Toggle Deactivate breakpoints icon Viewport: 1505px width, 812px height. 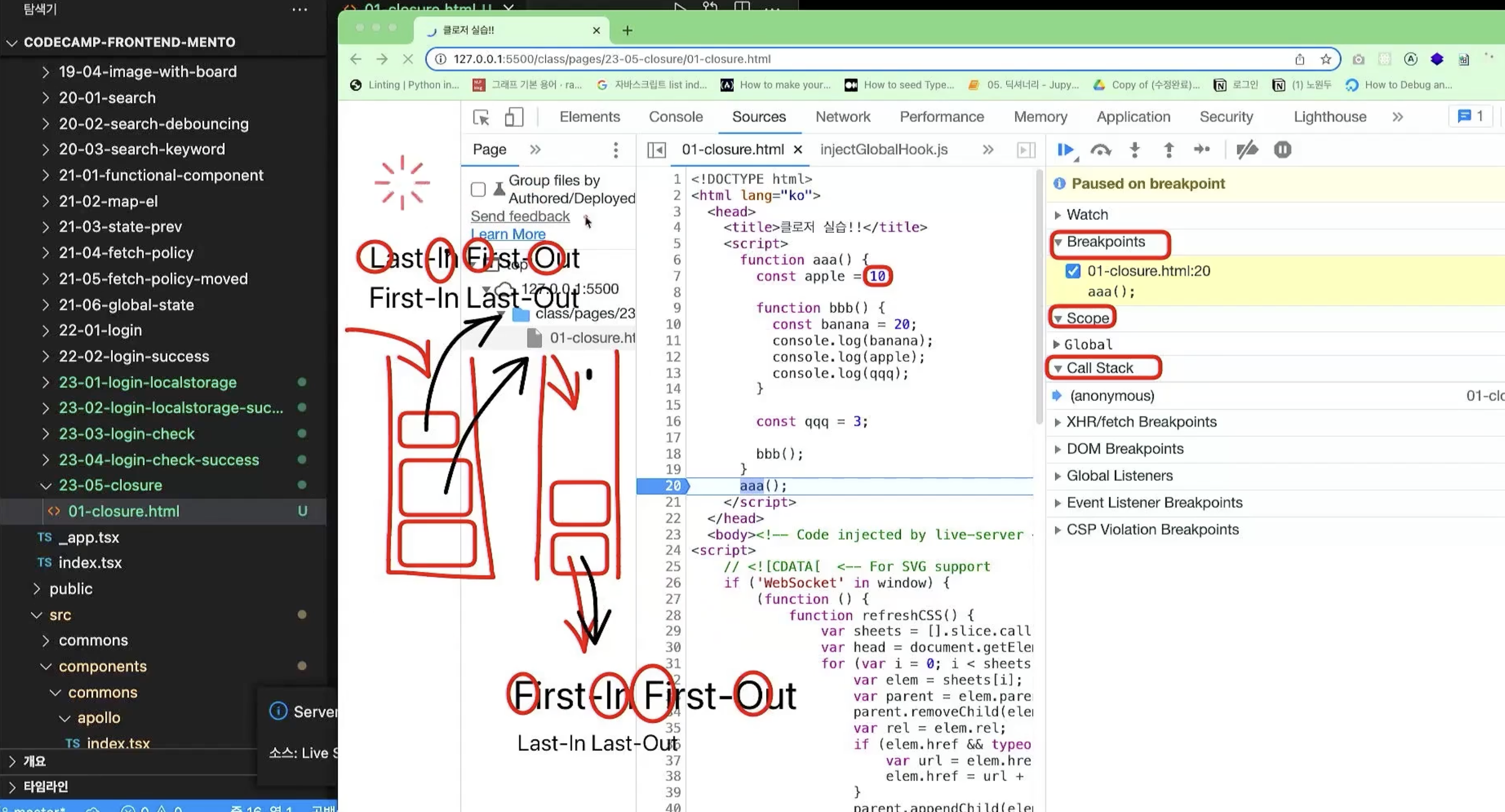1247,150
